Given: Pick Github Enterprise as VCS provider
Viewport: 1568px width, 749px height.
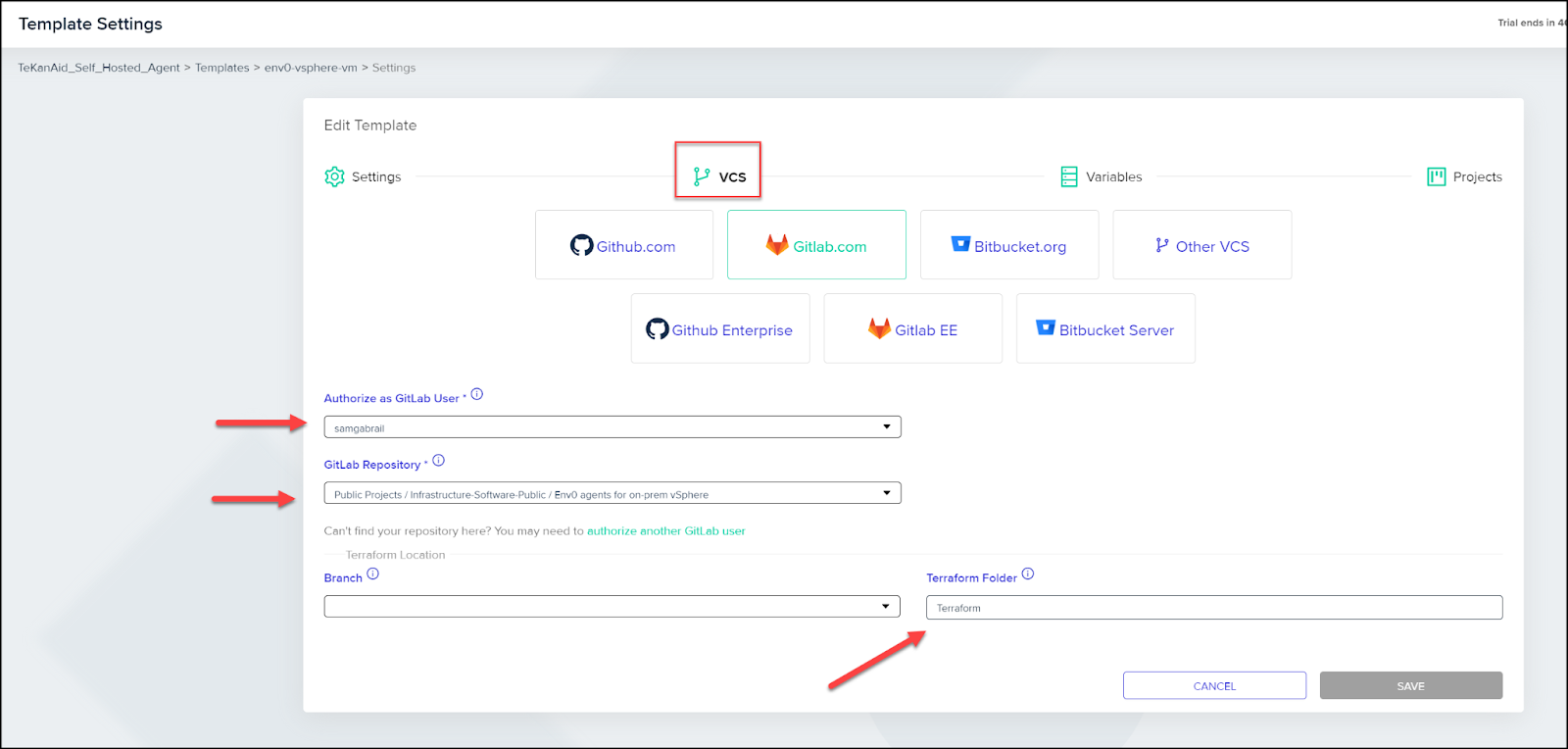Looking at the screenshot, I should pyautogui.click(x=720, y=328).
